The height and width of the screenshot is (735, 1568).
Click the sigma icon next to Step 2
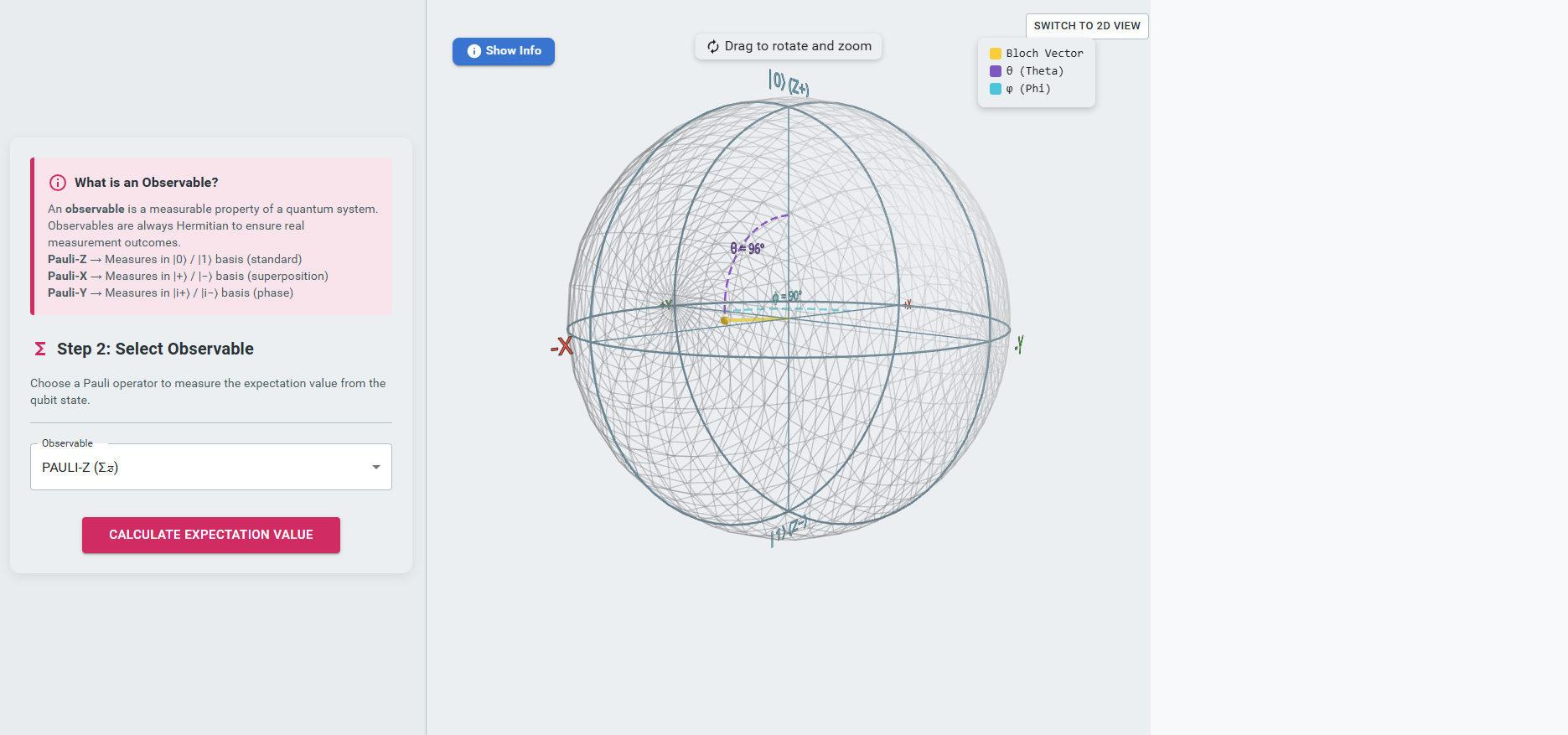click(x=40, y=349)
